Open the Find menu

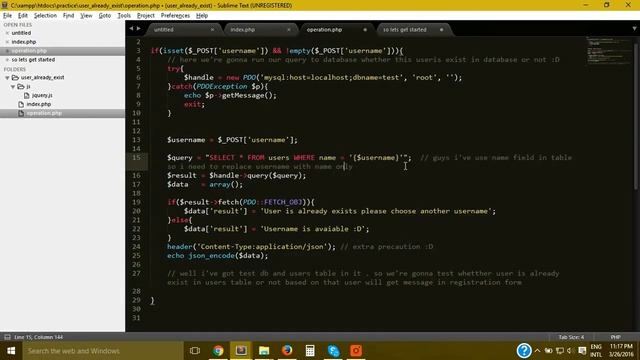point(68,16)
